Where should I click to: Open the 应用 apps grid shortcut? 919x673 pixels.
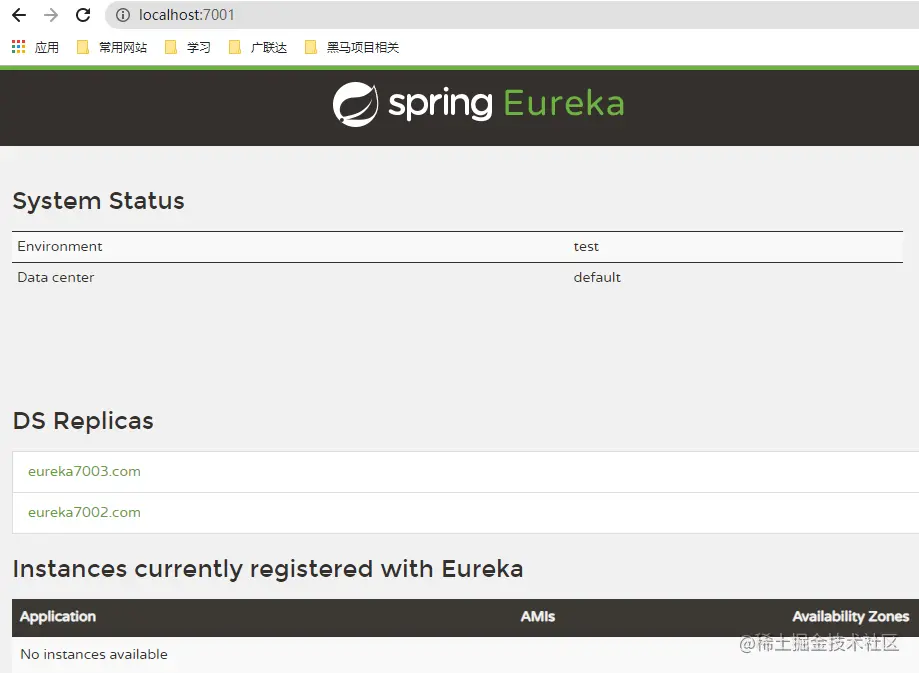coord(35,47)
